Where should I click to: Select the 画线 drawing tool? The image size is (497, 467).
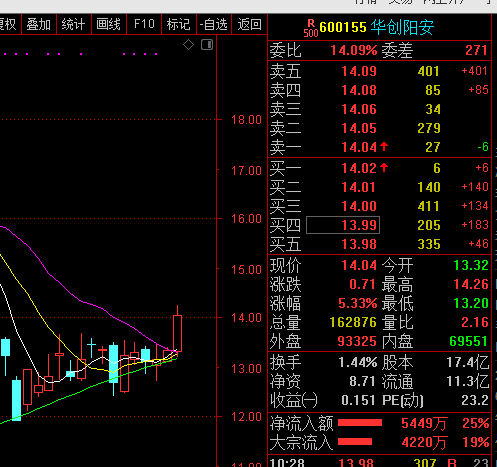(x=109, y=24)
